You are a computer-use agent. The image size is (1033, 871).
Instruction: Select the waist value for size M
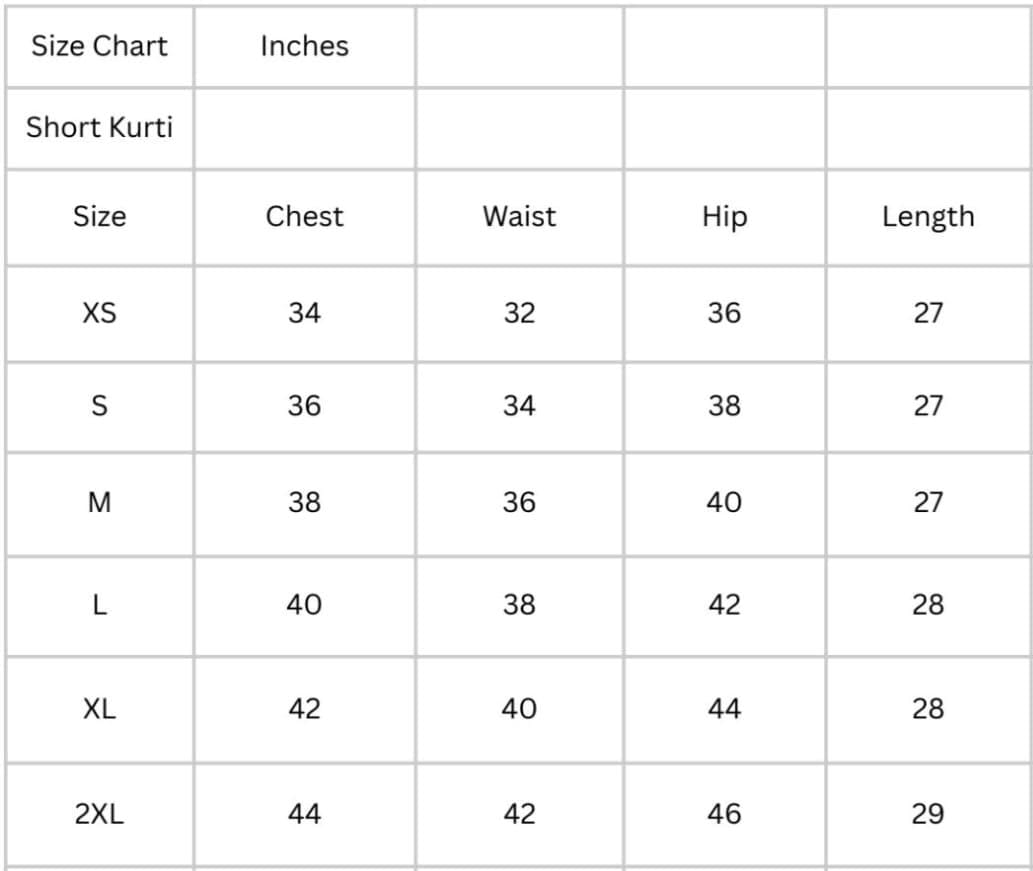coord(519,502)
